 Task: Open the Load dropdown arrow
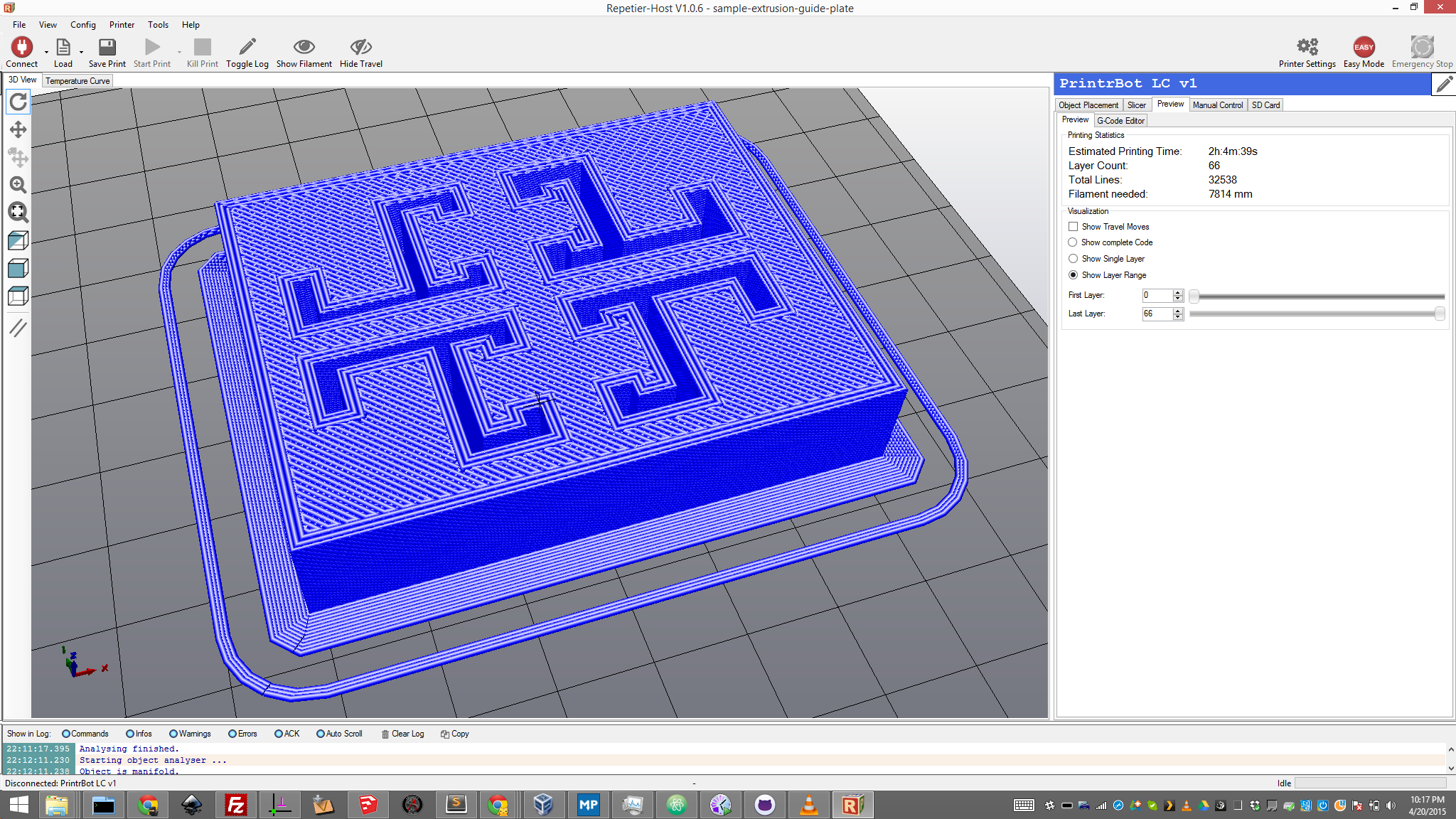(81, 52)
